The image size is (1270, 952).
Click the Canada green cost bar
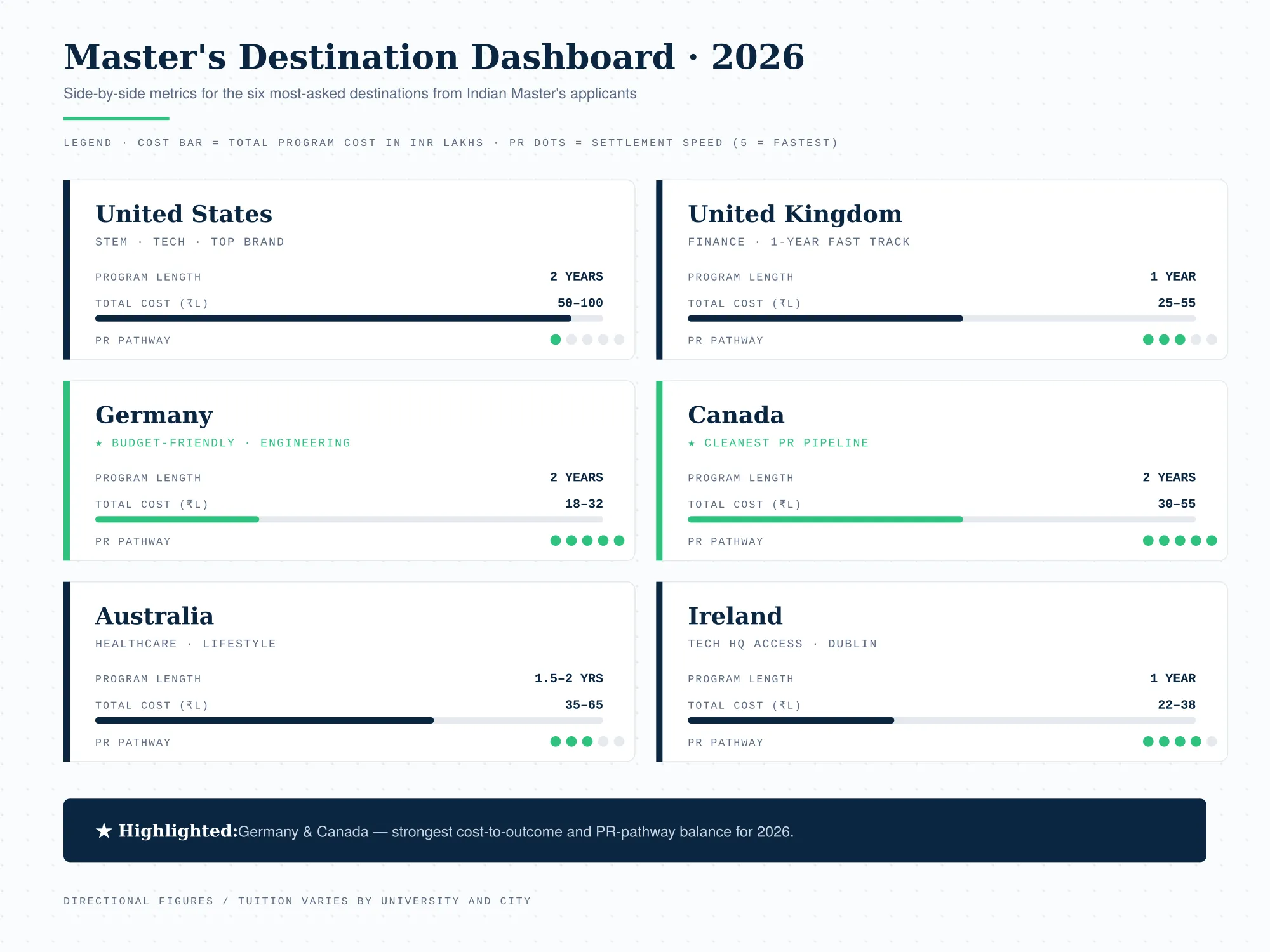[x=825, y=519]
